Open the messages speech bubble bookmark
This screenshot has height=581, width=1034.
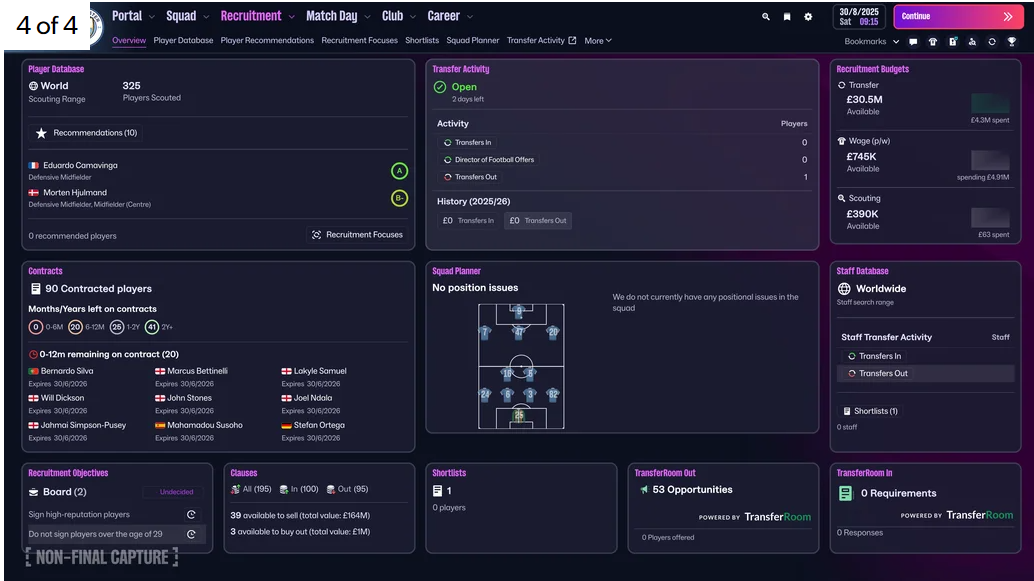tap(913, 42)
